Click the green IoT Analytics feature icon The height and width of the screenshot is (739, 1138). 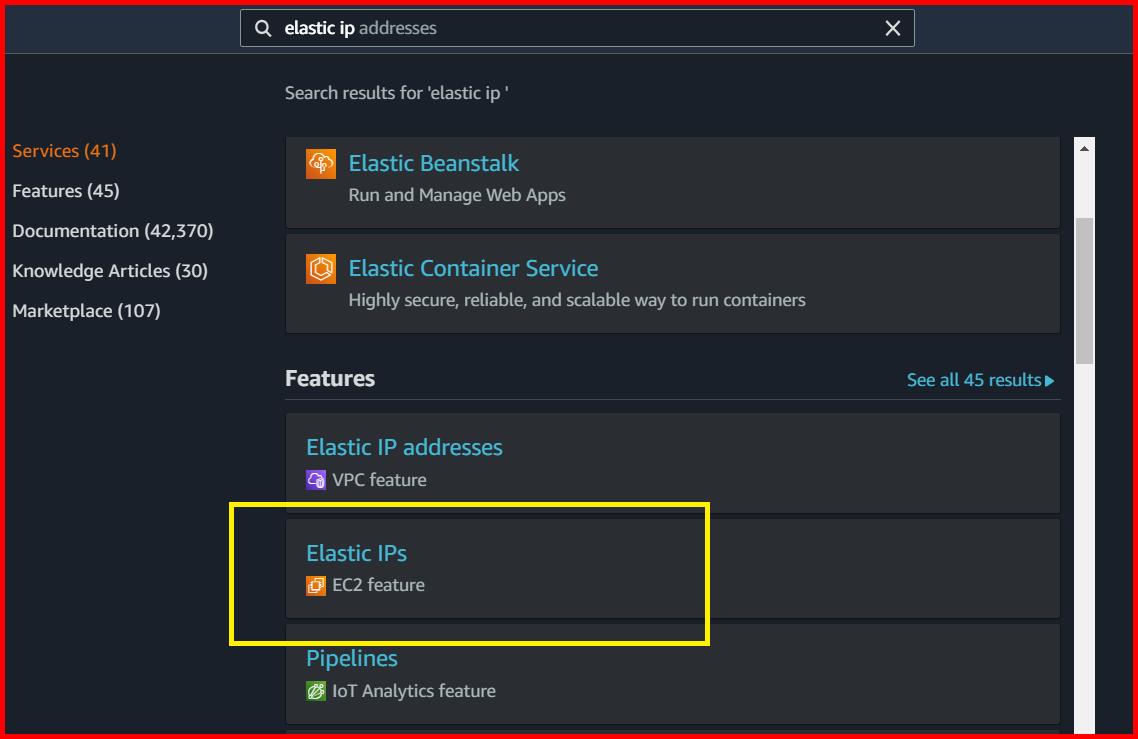point(315,691)
